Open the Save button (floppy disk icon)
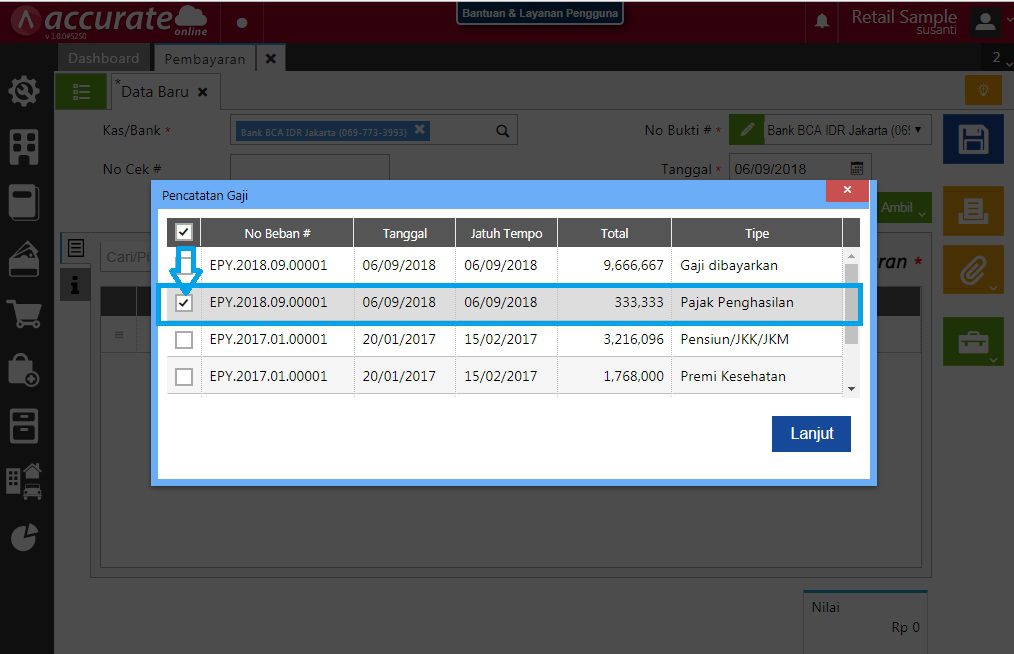 tap(971, 139)
